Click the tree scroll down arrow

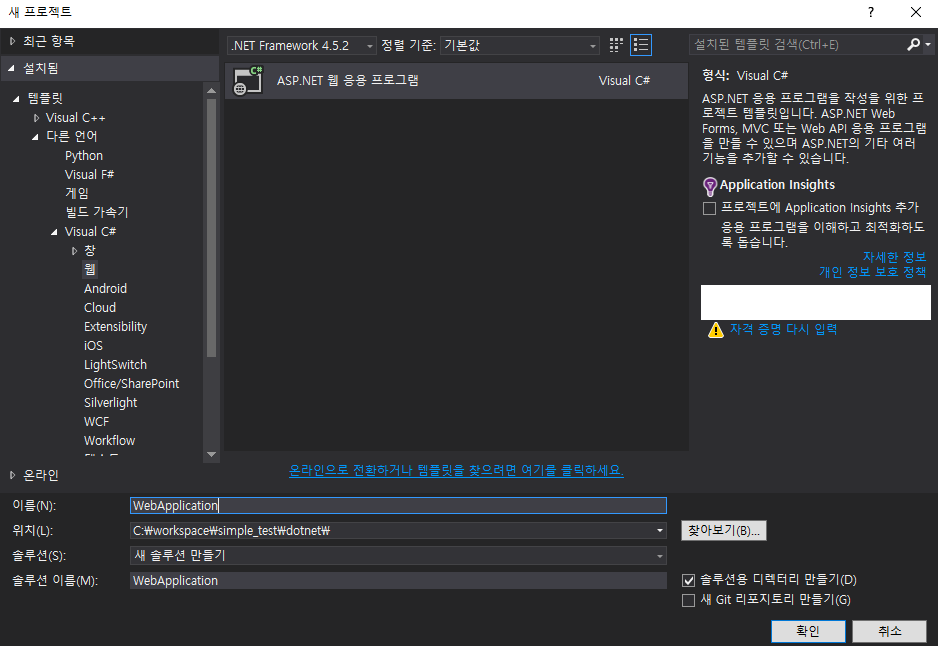pyautogui.click(x=211, y=455)
